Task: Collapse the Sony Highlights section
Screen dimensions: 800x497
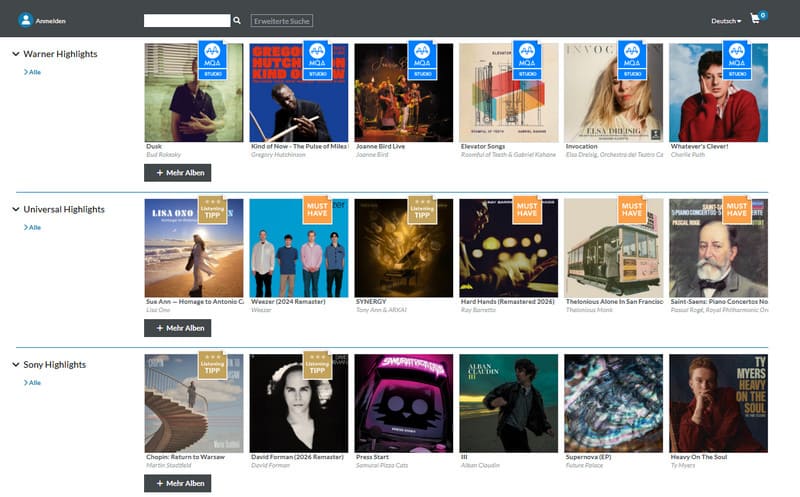Action: [16, 364]
